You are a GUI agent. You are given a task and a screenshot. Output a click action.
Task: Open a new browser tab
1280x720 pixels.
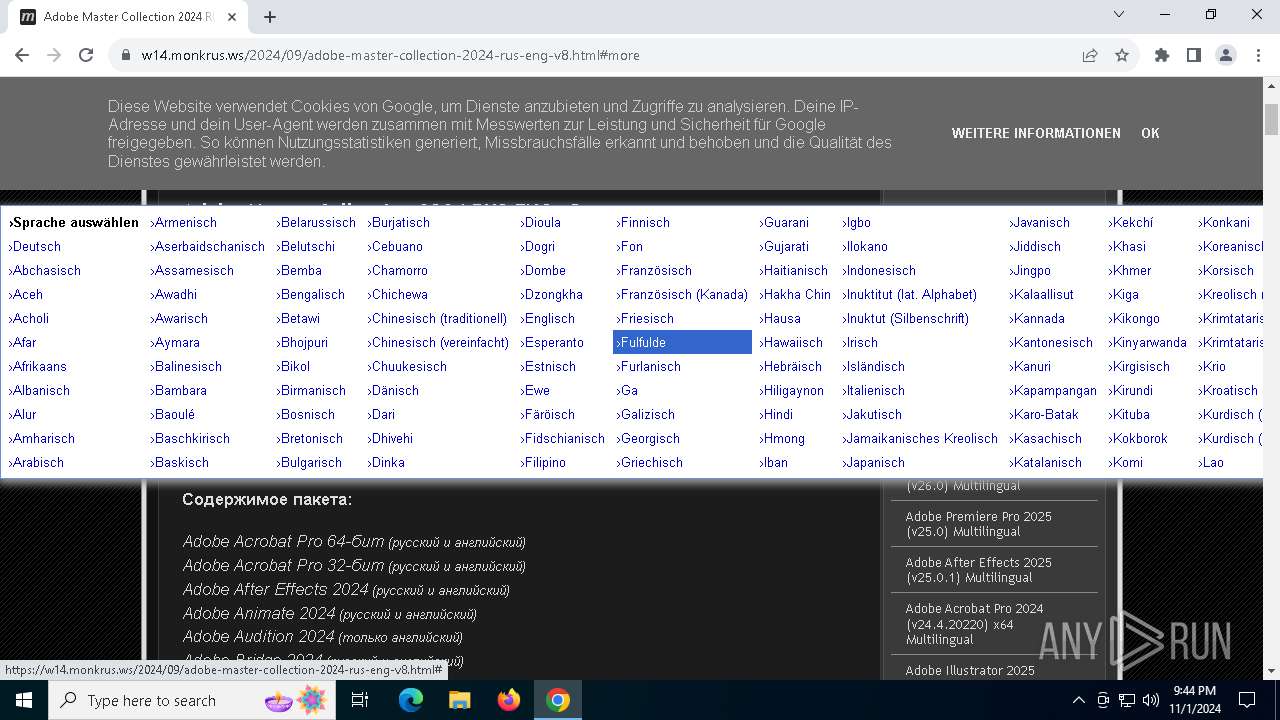coord(270,16)
